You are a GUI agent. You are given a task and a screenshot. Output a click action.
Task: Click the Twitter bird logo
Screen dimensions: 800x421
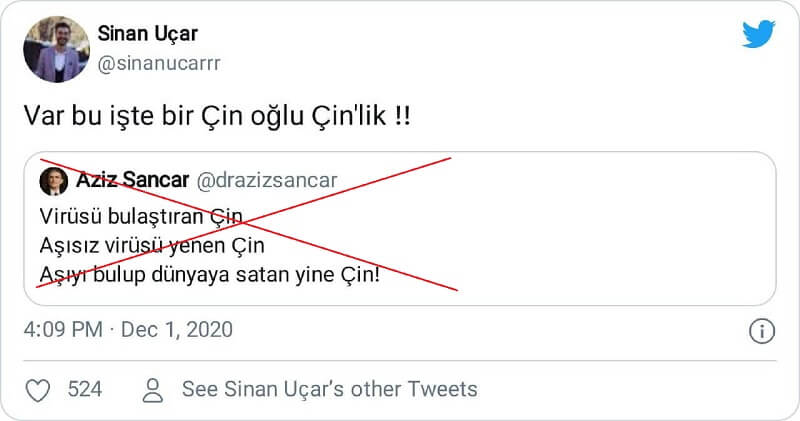pos(759,35)
